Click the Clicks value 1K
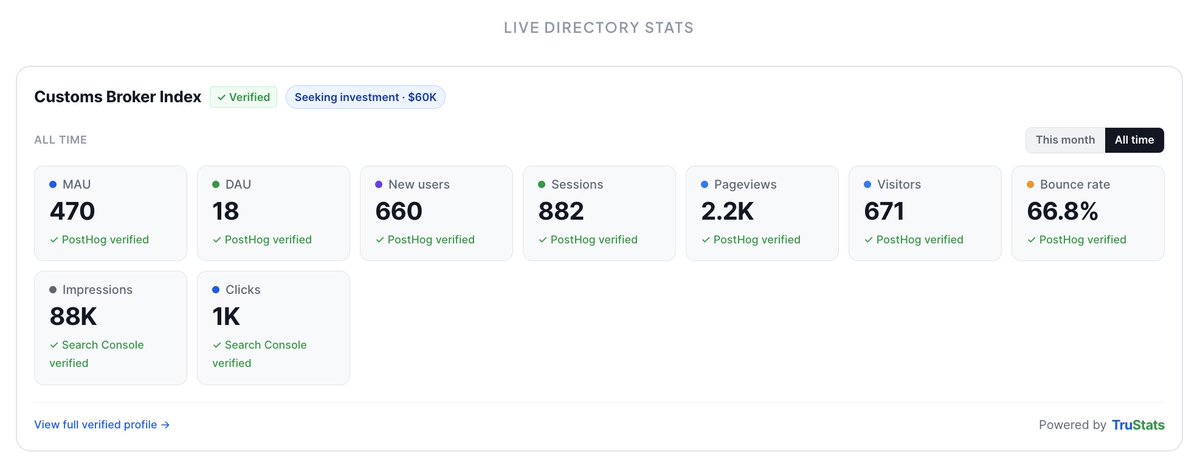This screenshot has height=471, width=1200. pyautogui.click(x=227, y=317)
